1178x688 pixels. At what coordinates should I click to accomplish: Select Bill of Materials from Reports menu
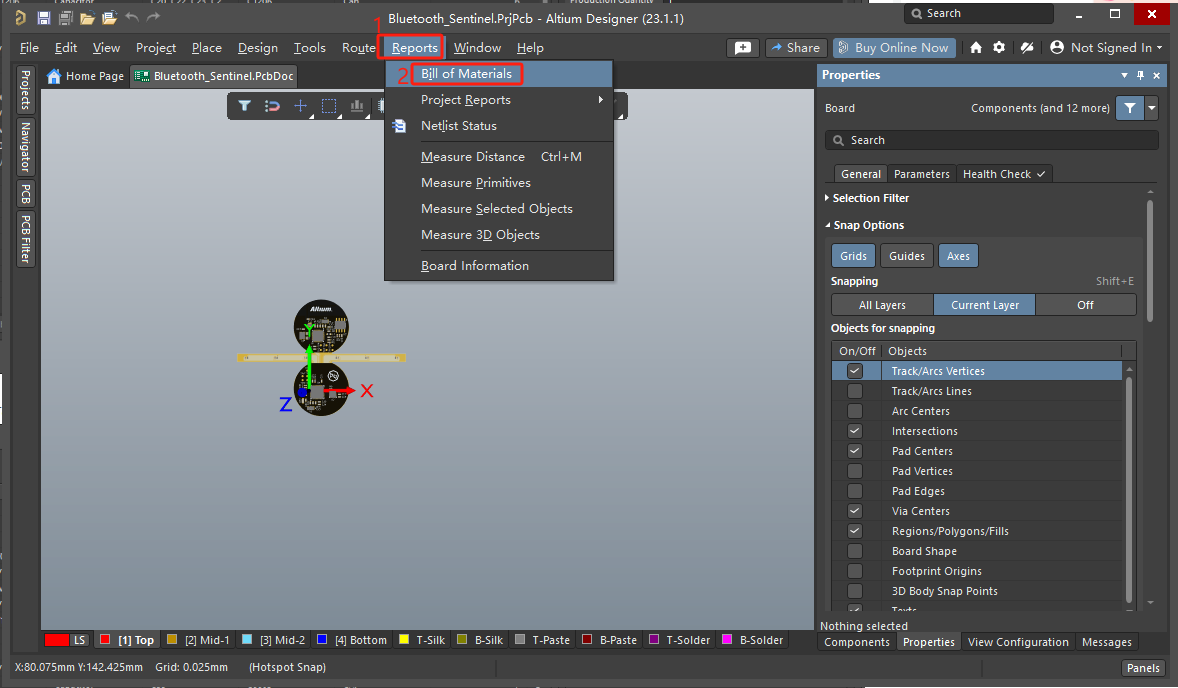(x=466, y=74)
